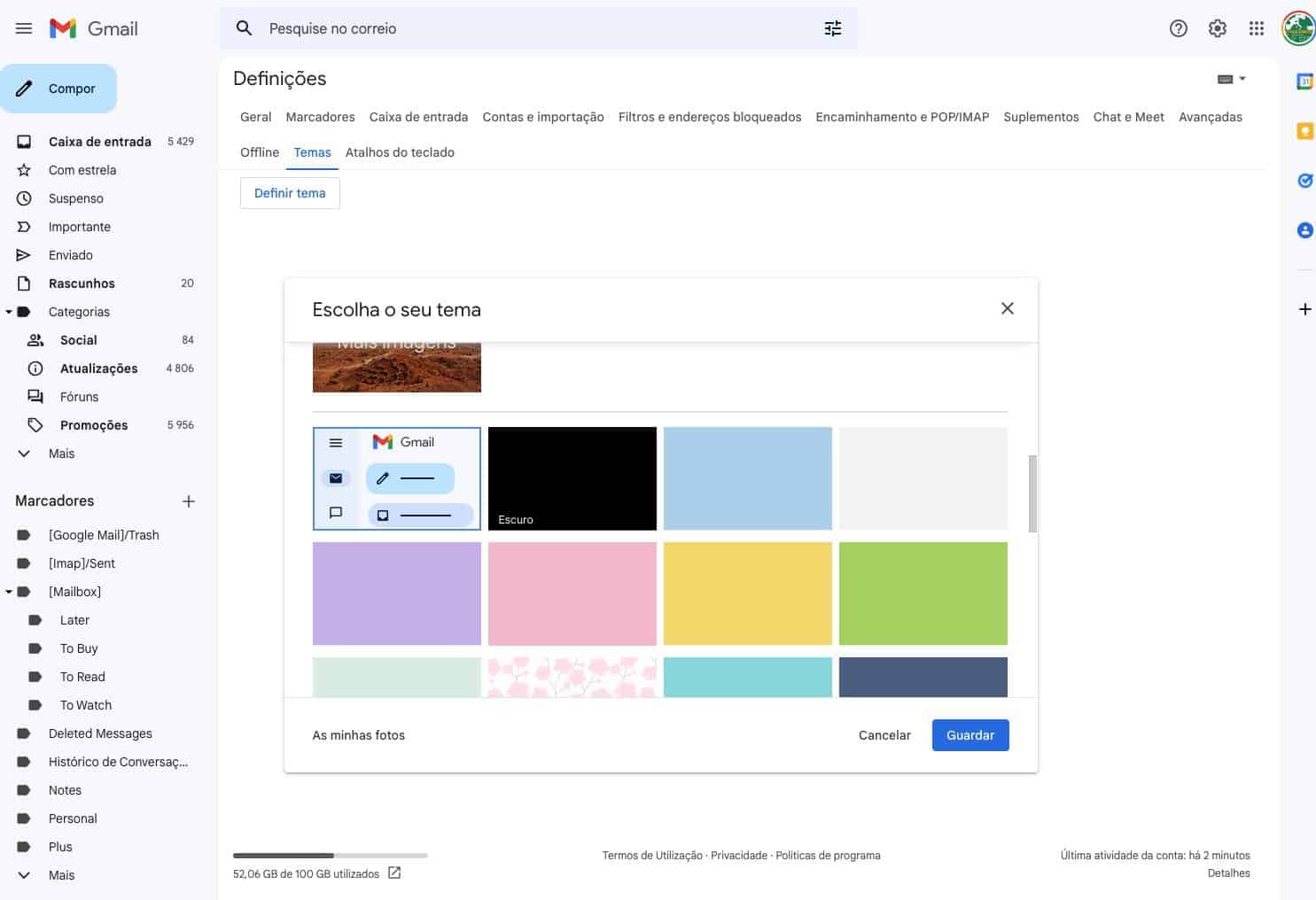Open As minhas fotos
Viewport: 1316px width, 900px height.
click(358, 734)
